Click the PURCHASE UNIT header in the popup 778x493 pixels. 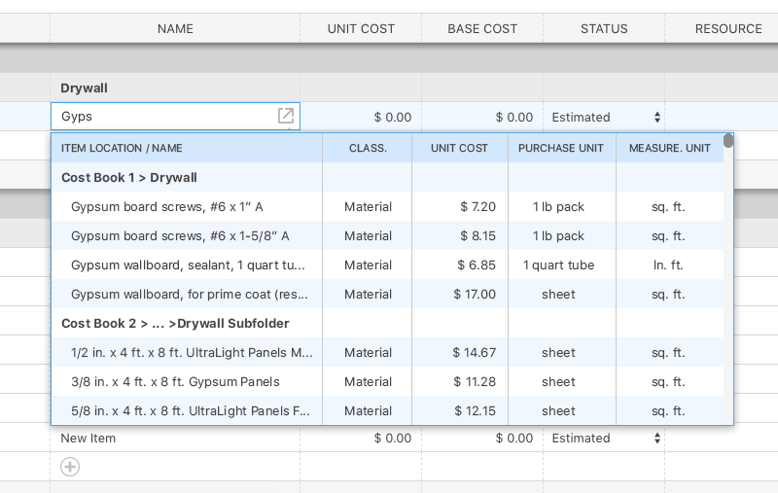pos(561,148)
